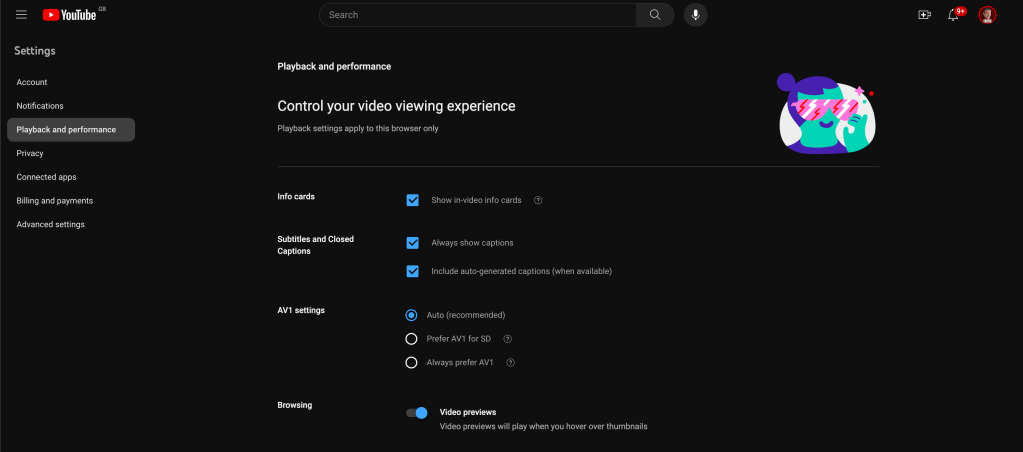1023x452 pixels.
Task: Click 'Control your video viewing experience' heading
Action: pos(396,106)
